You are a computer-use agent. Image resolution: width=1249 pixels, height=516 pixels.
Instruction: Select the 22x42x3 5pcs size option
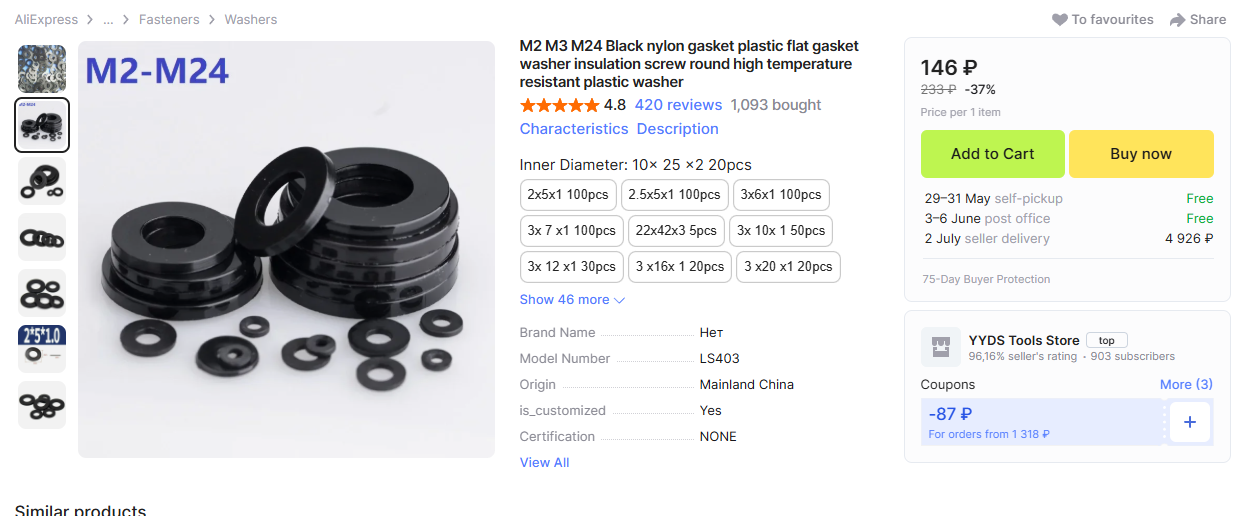(676, 231)
